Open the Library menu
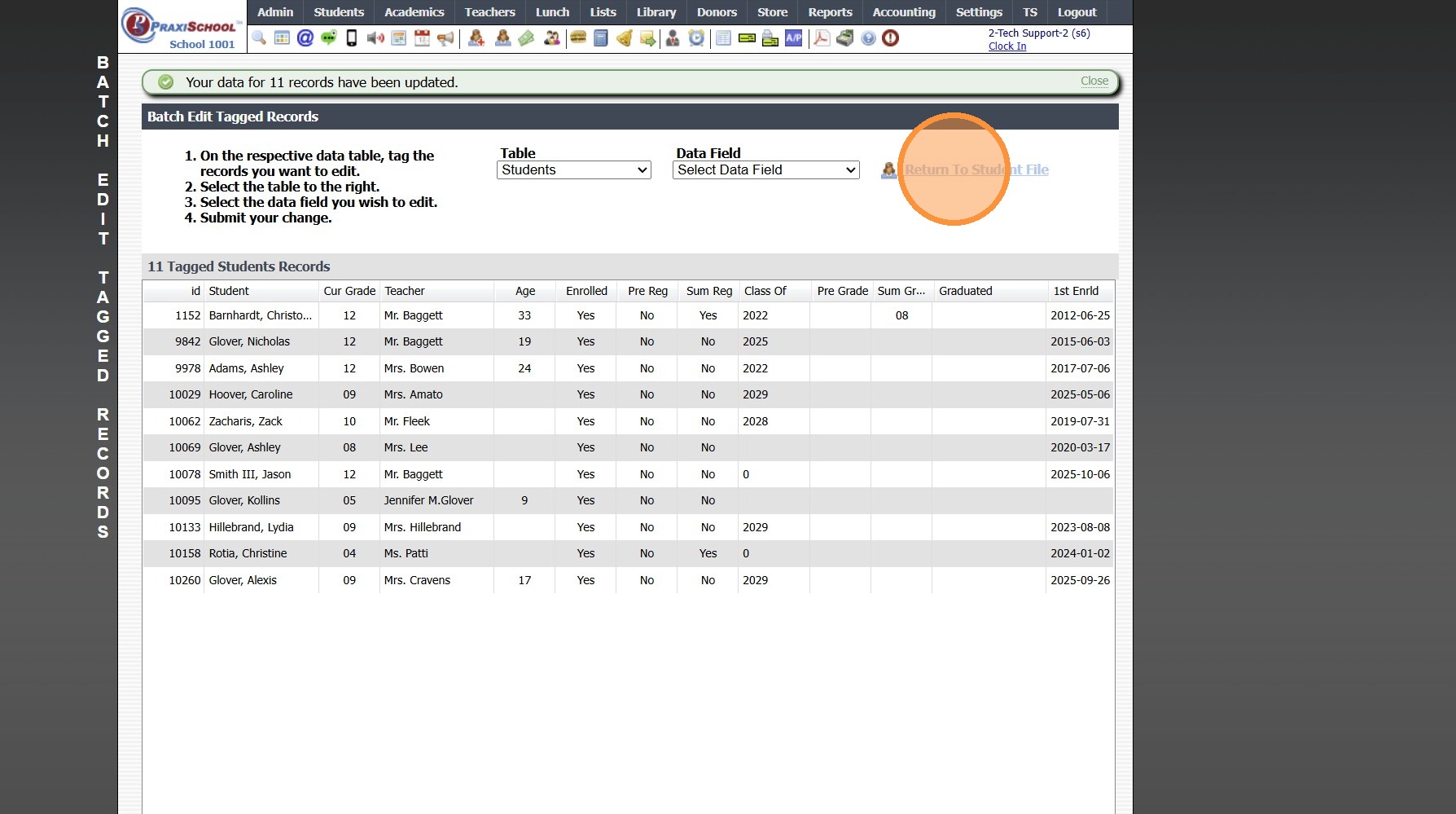 (656, 12)
